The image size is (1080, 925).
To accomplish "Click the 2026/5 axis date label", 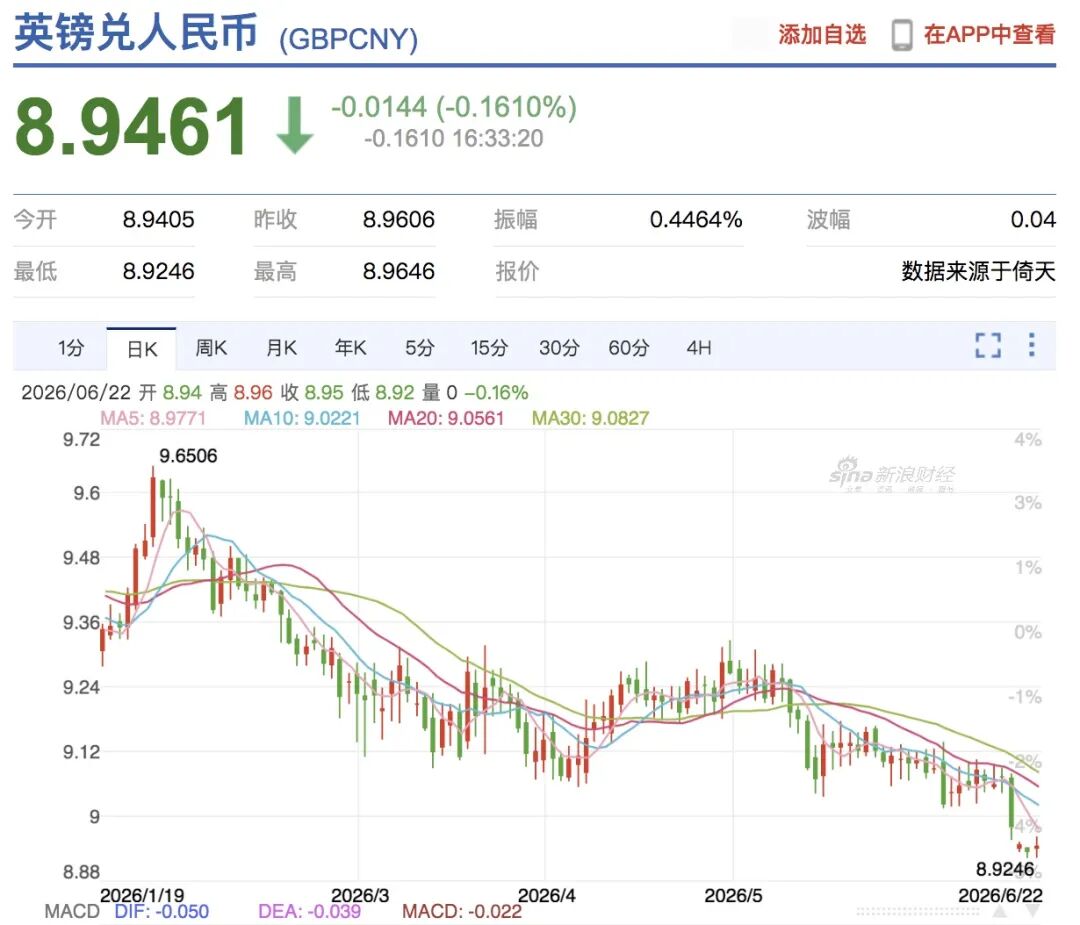I will click(x=733, y=895).
